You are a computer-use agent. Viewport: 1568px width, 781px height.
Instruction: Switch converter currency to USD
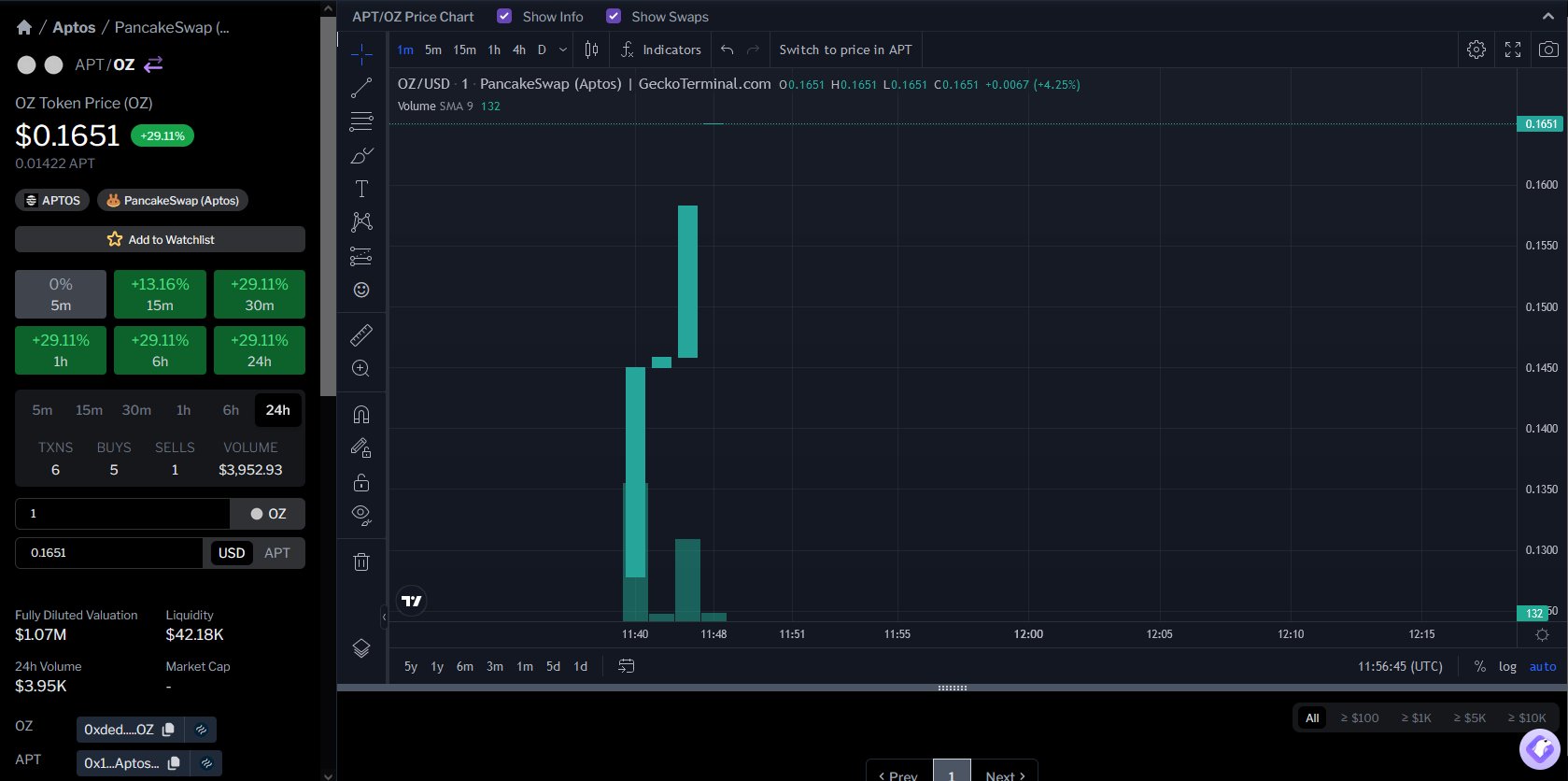pyautogui.click(x=232, y=553)
